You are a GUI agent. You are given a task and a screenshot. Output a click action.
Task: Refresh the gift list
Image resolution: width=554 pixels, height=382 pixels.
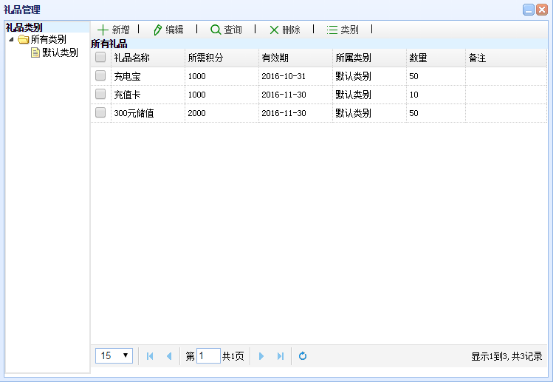(302, 356)
